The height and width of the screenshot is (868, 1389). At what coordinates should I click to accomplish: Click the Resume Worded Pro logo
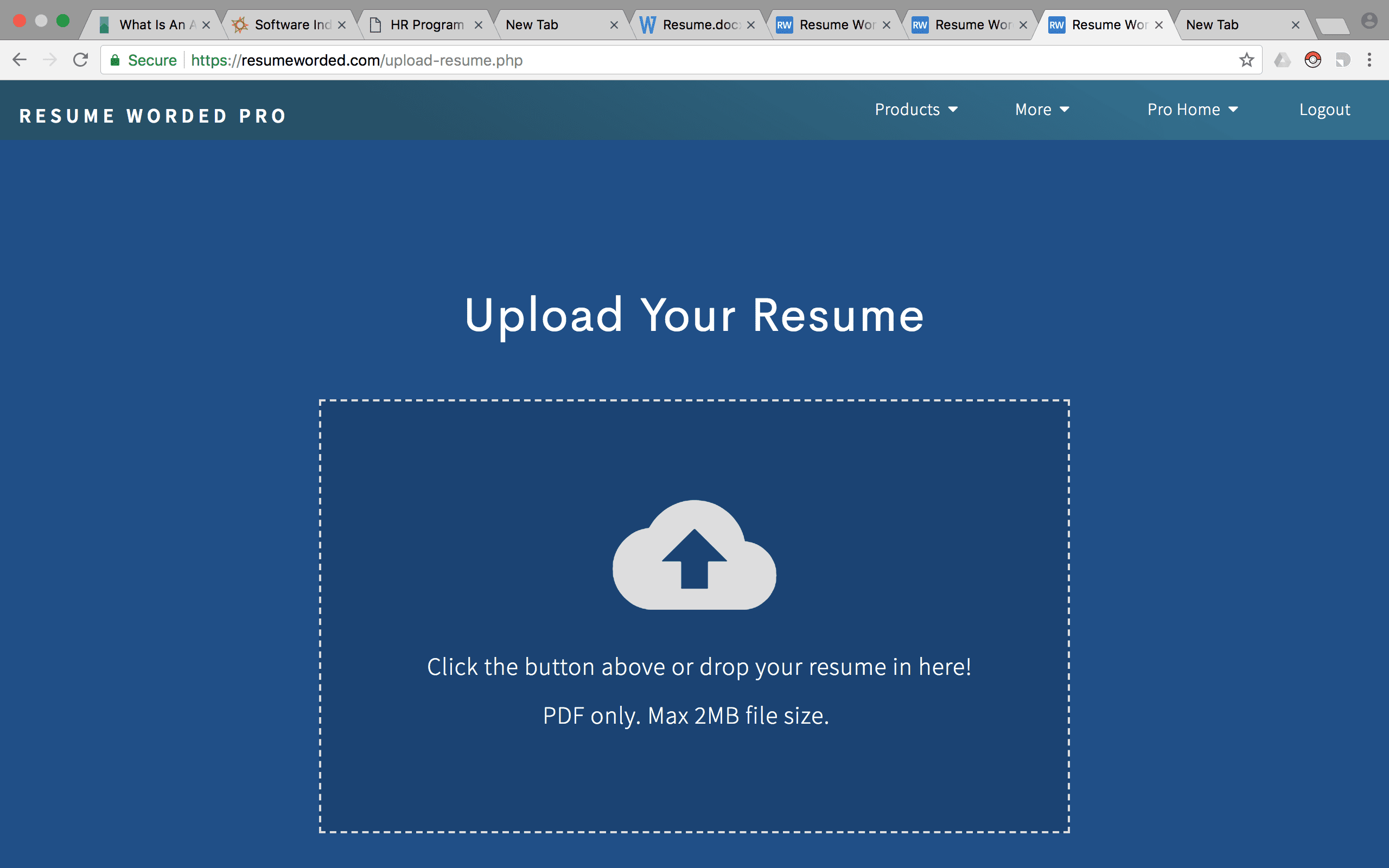pyautogui.click(x=152, y=116)
